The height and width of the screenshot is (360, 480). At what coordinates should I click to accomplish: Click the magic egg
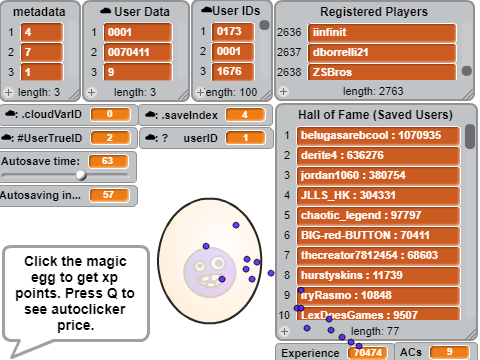(x=210, y=261)
